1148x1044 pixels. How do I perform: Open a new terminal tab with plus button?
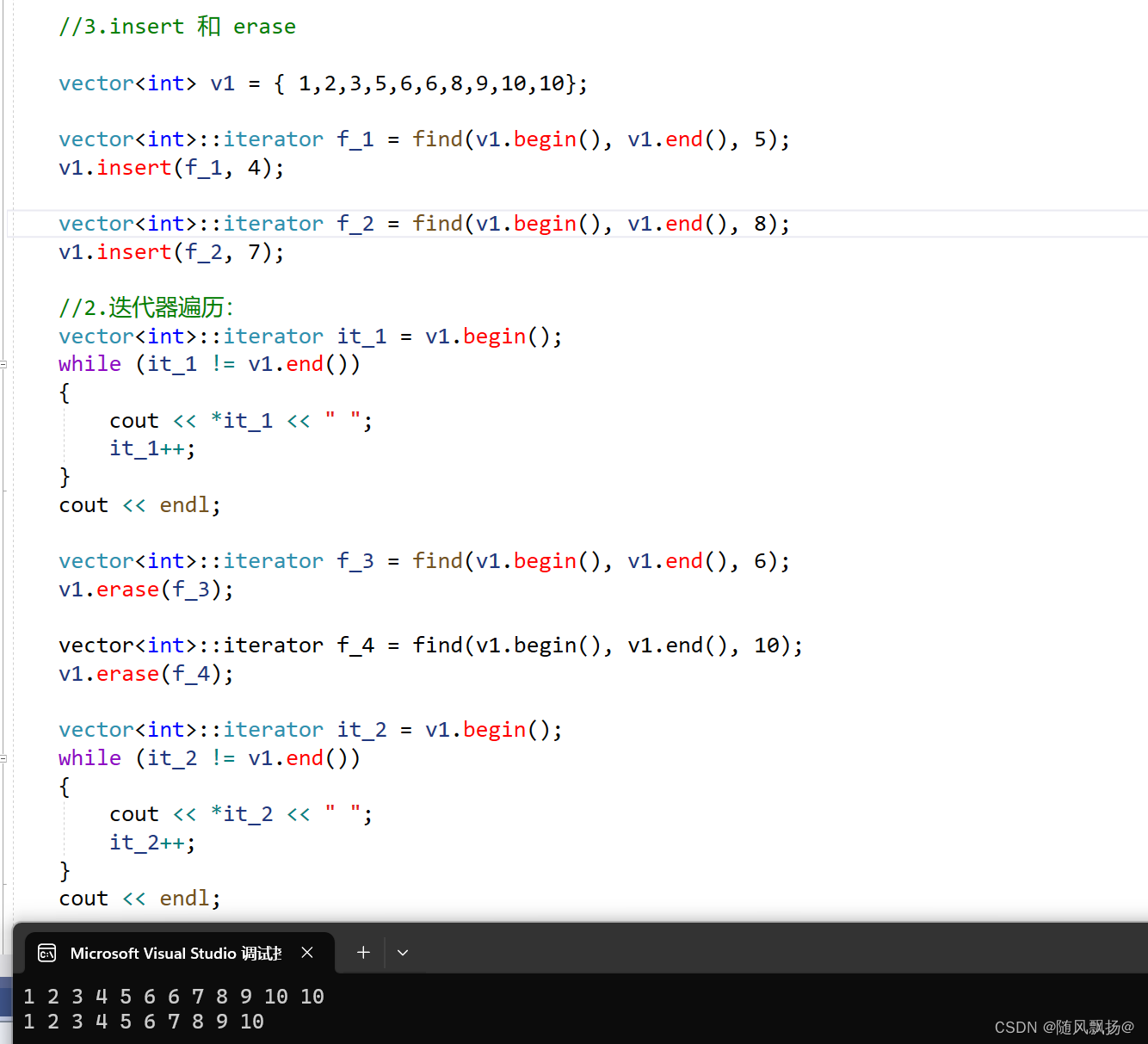point(363,953)
